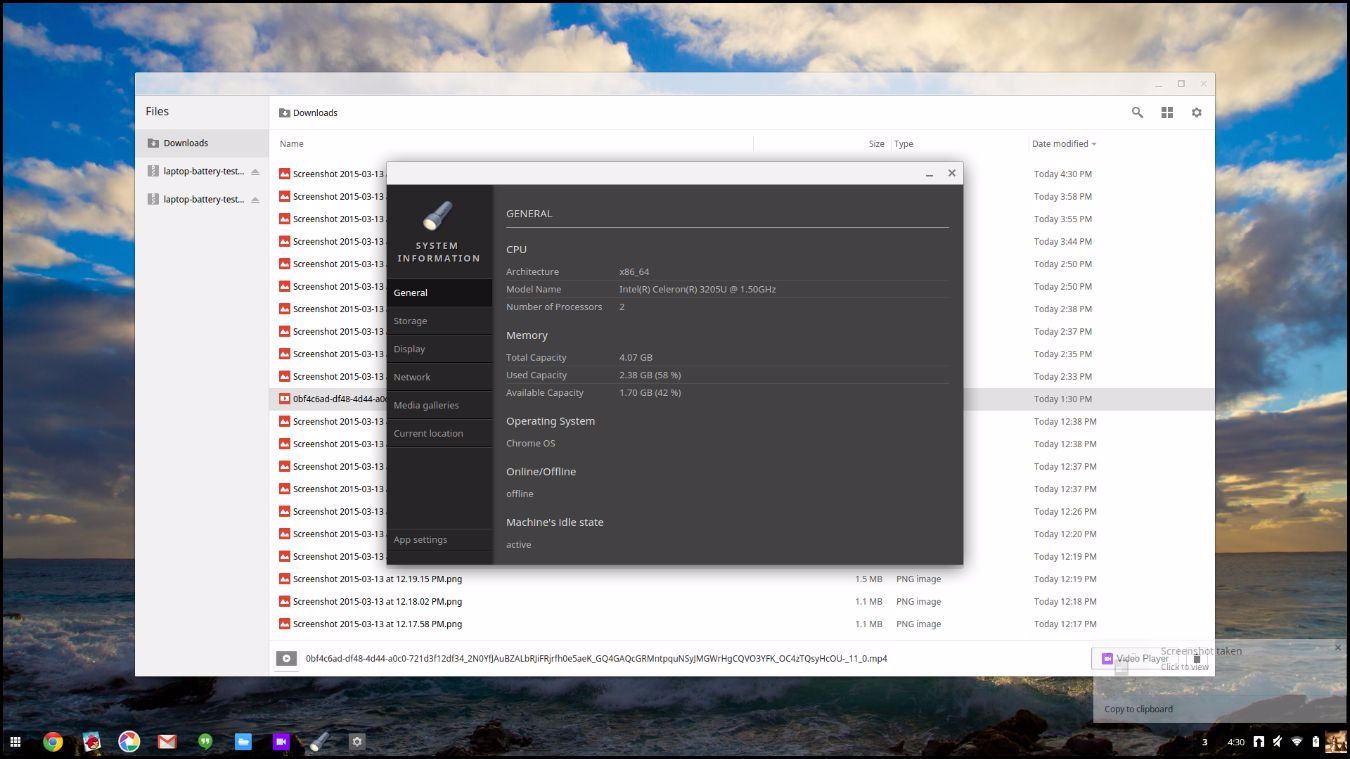
Task: Launch Chrome from the shelf
Action: pos(53,742)
